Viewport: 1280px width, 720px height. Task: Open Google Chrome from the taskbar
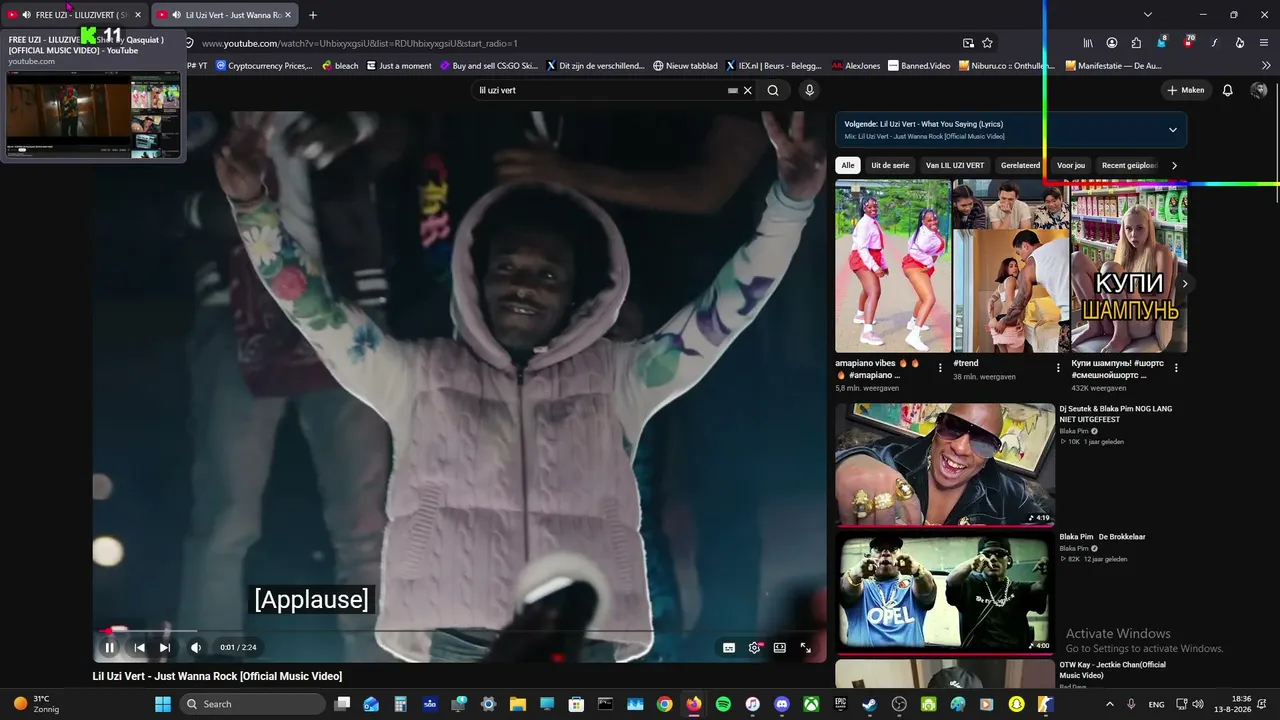pyautogui.click(x=665, y=704)
